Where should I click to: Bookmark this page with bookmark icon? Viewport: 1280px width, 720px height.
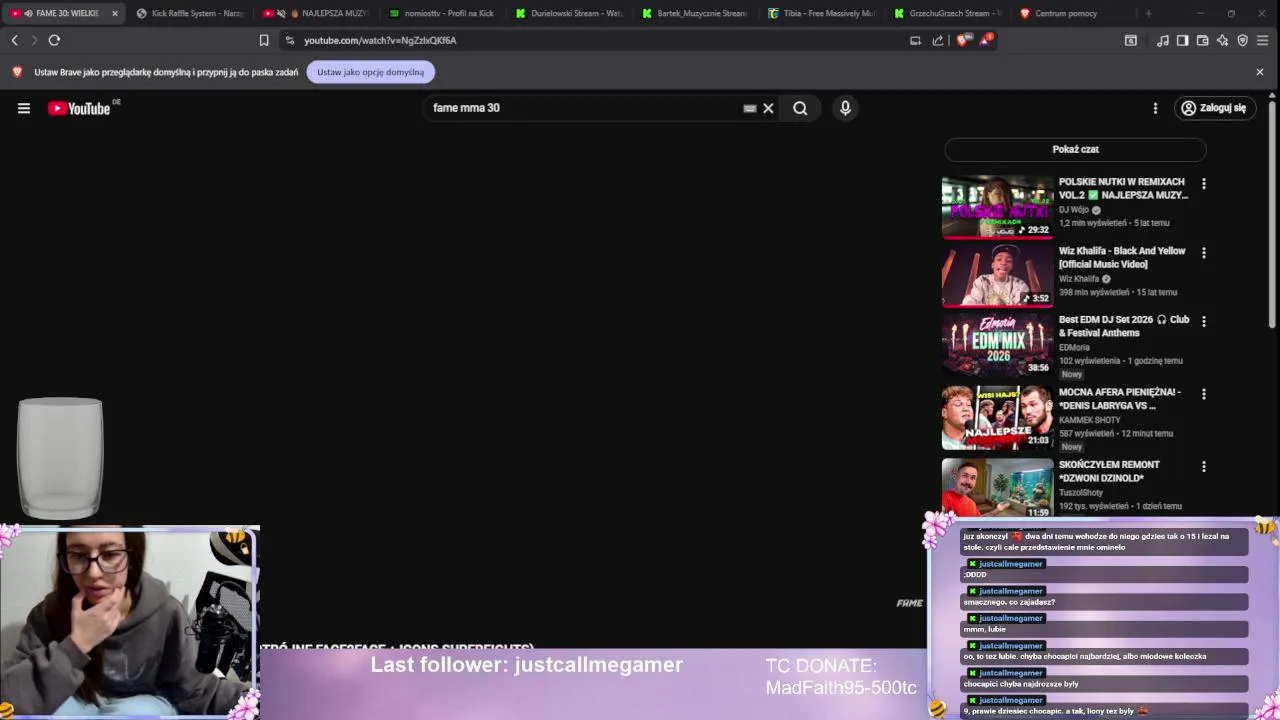tap(264, 40)
